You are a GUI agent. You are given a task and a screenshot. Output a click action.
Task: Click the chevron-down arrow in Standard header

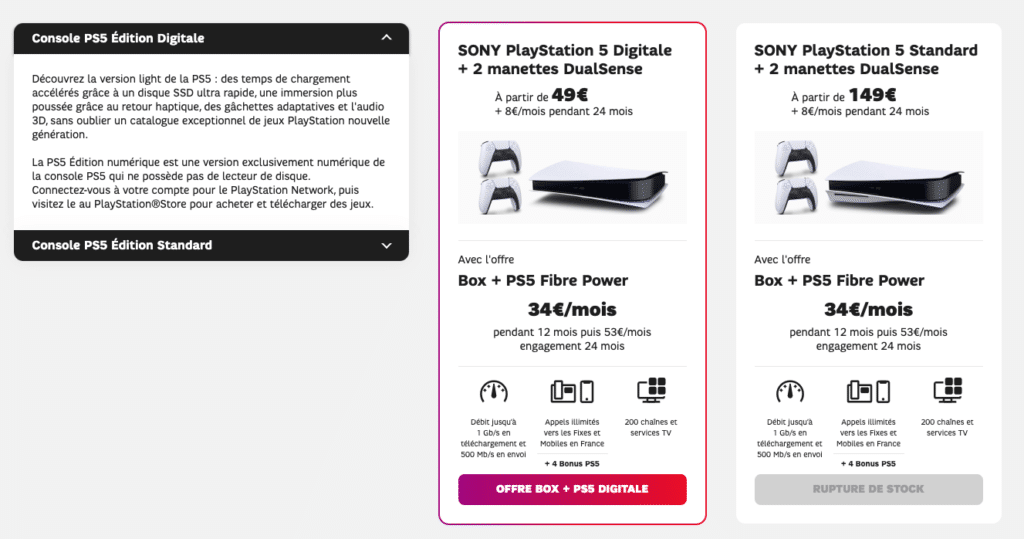coord(387,246)
